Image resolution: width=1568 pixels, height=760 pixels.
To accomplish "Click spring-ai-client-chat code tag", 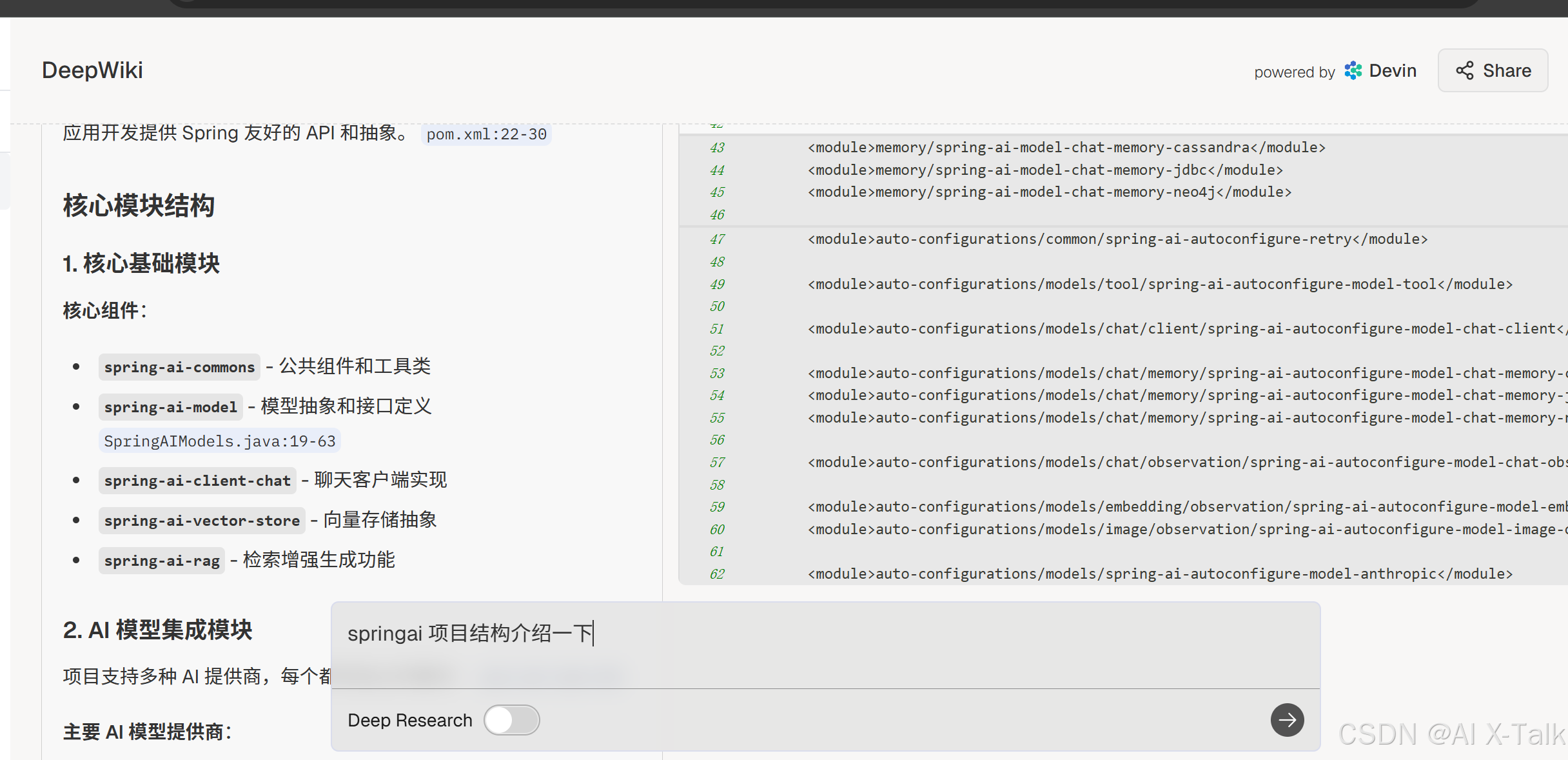I will tap(197, 481).
